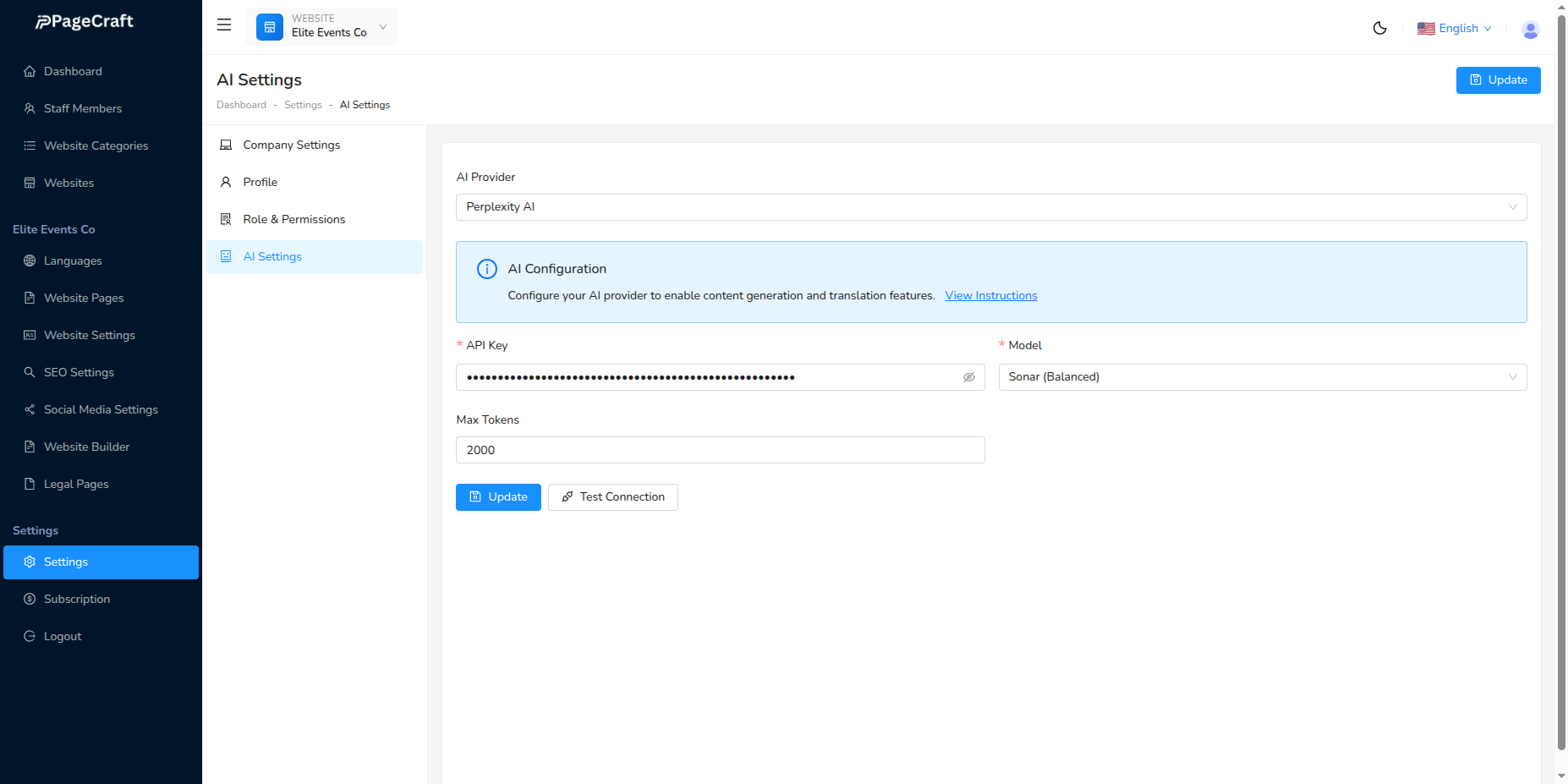Viewport: 1568px width, 784px height.
Task: Toggle dark mode moon icon
Action: pos(1379,28)
